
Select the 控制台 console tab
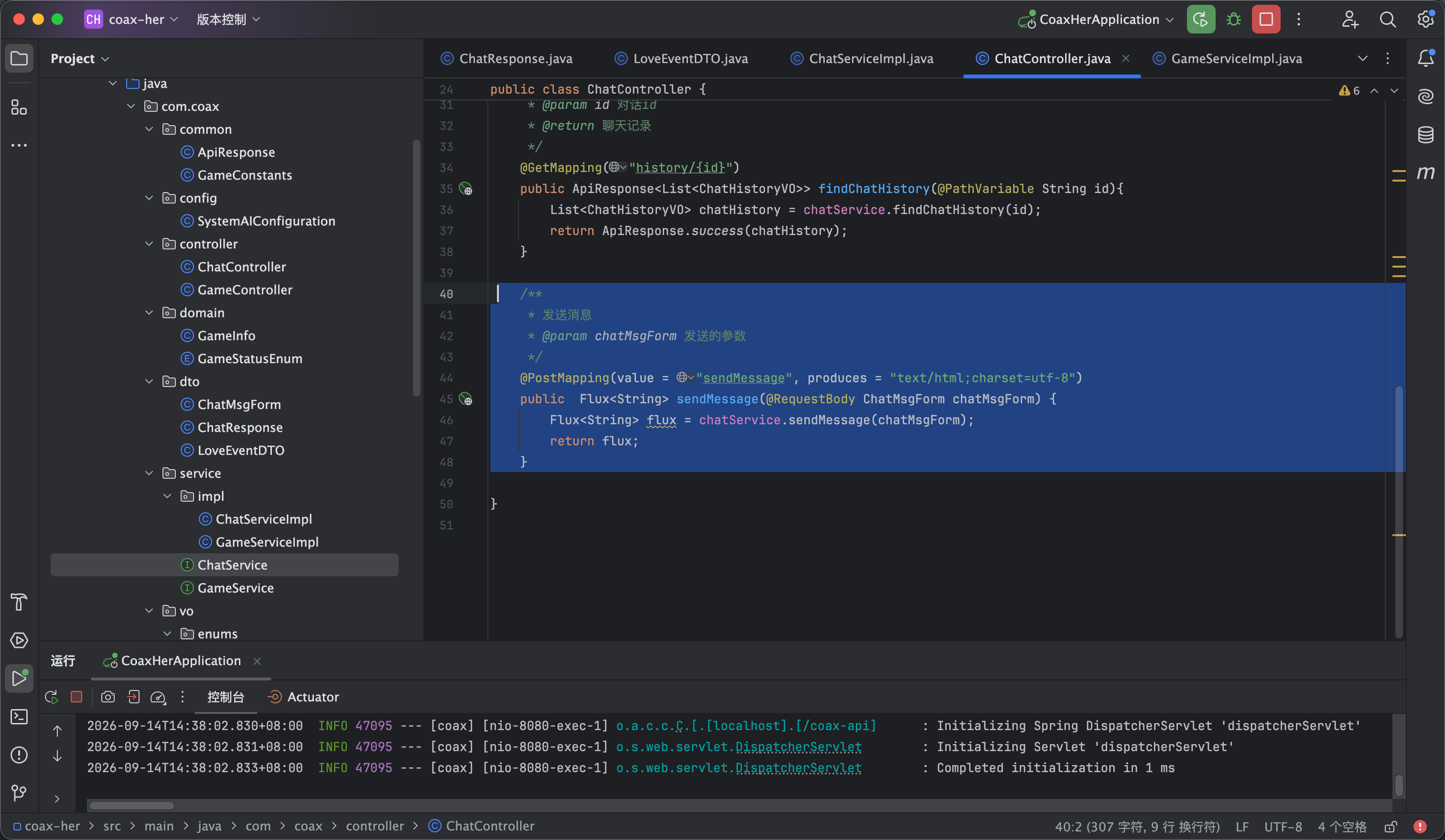pyautogui.click(x=226, y=697)
